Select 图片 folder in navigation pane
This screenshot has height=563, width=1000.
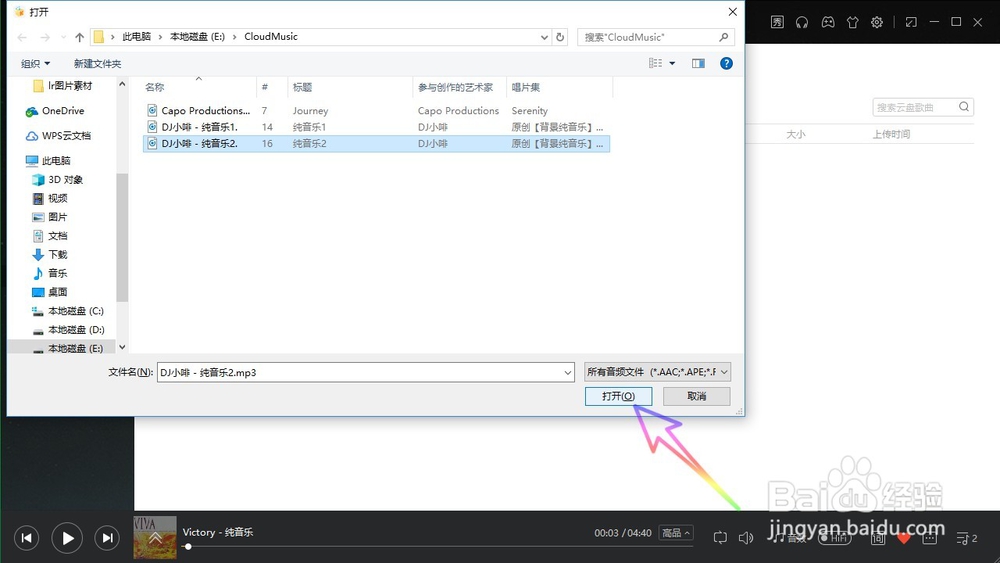tap(50, 217)
